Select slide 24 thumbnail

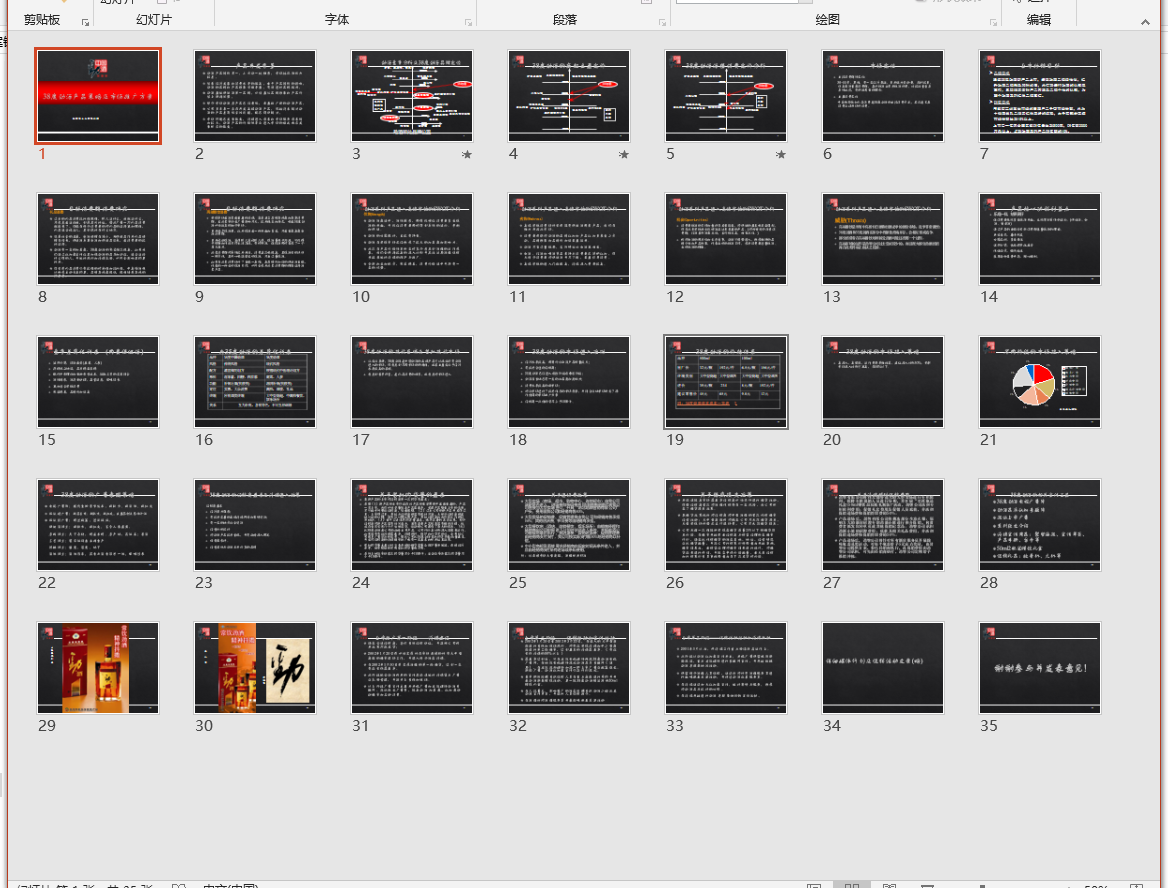point(412,525)
